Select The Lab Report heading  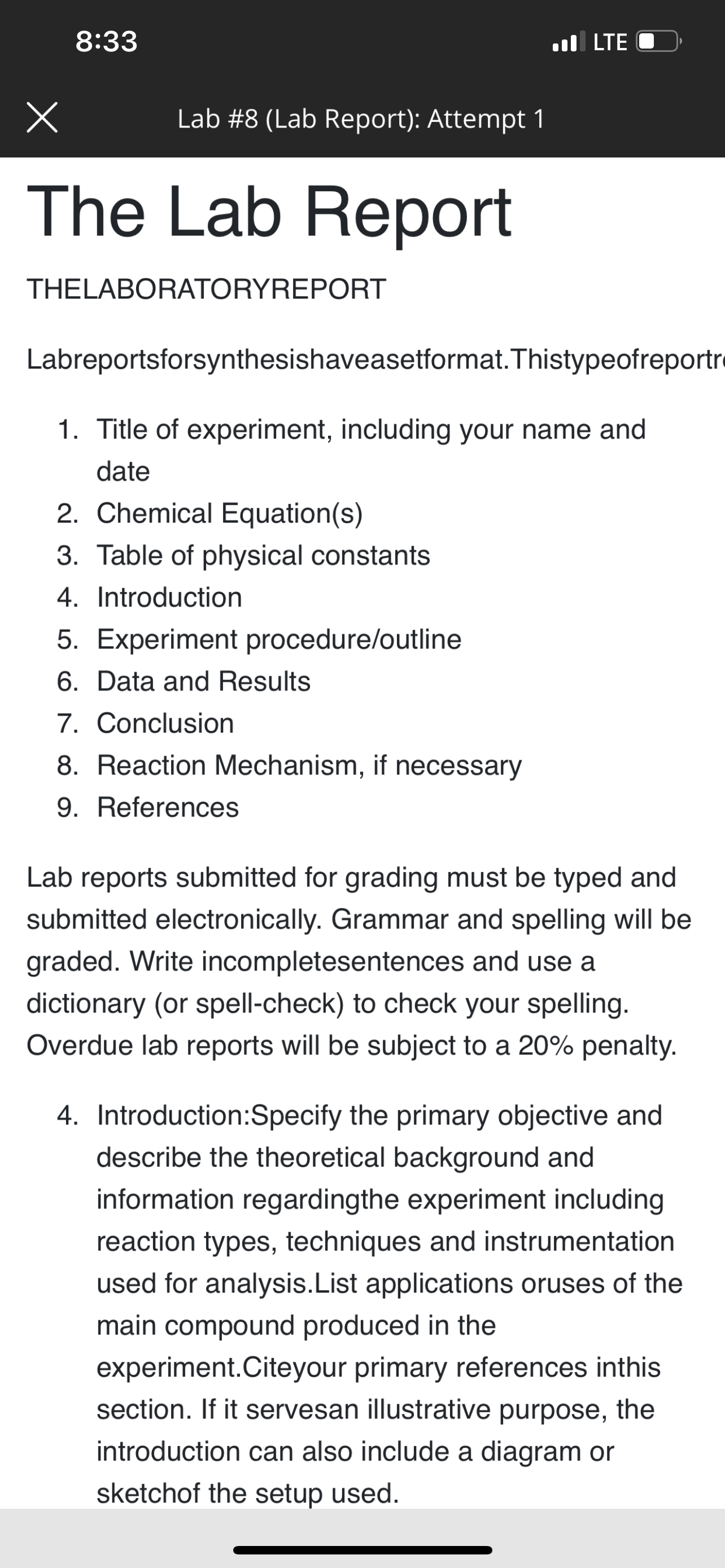pyautogui.click(x=269, y=212)
